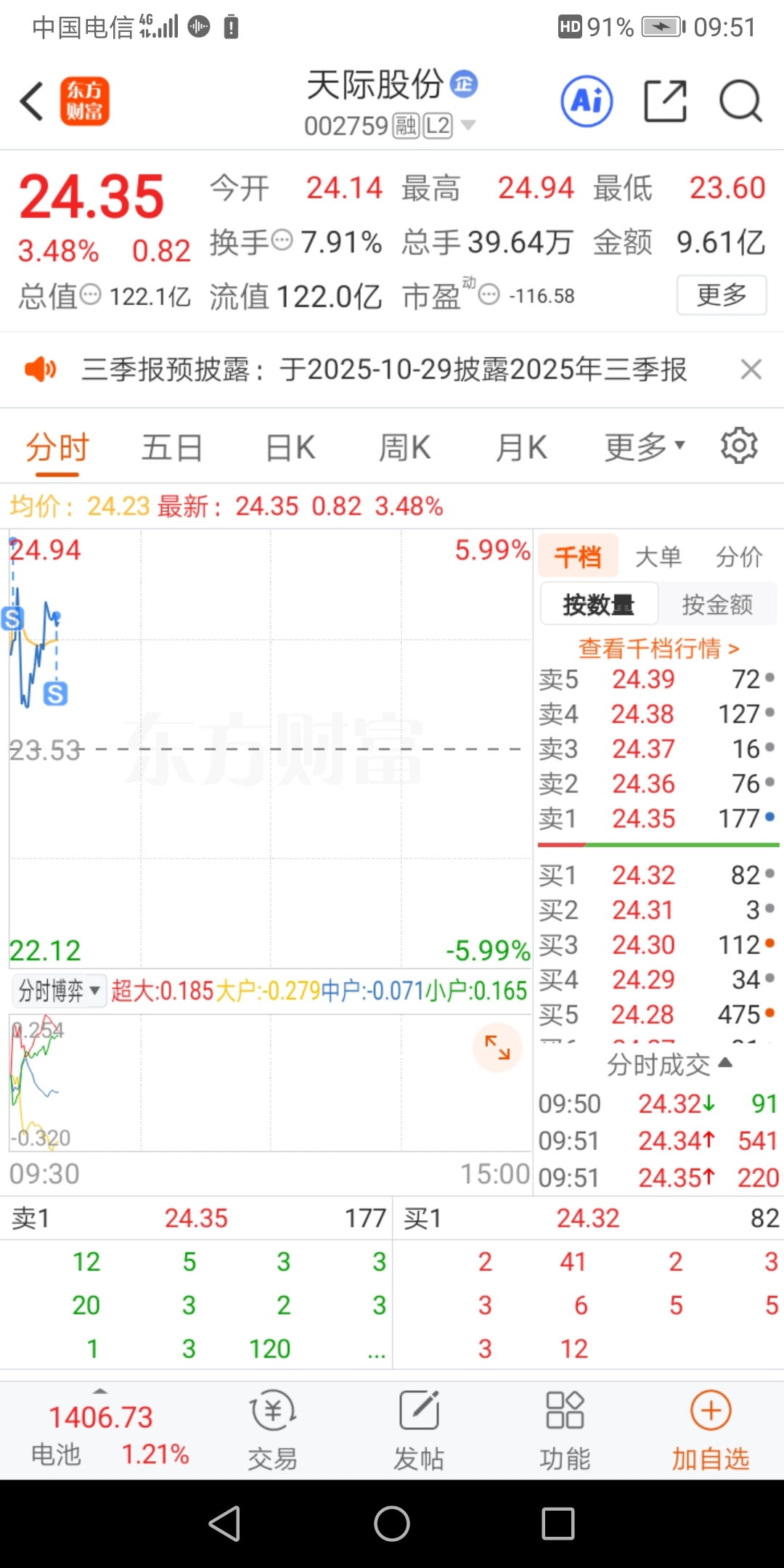Select the 买4 24.29 order row
The height and width of the screenshot is (1568, 784).
658,980
